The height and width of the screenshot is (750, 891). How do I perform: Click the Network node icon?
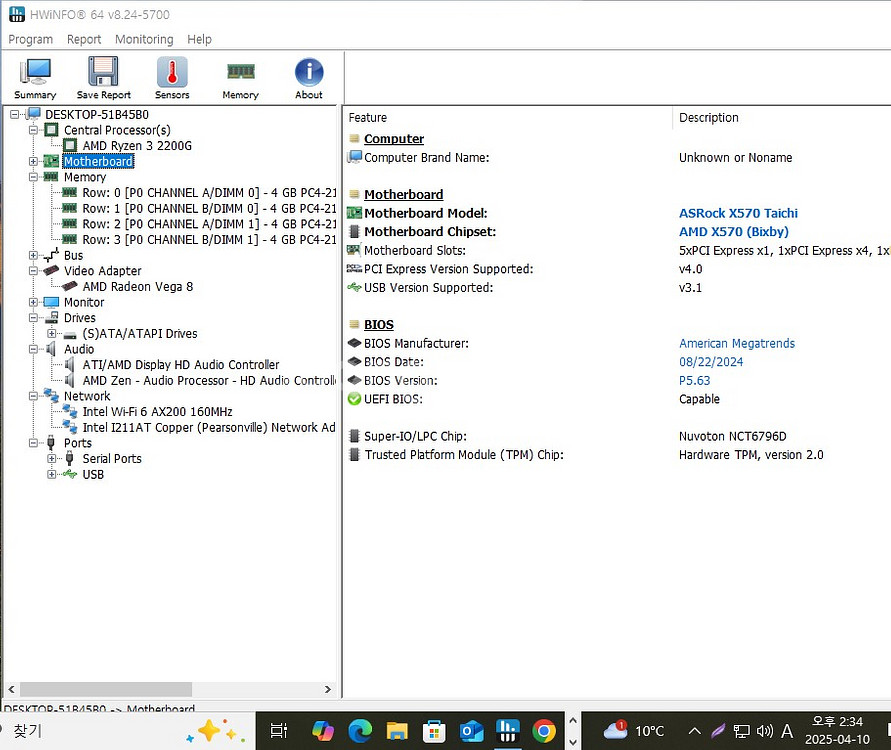point(51,395)
